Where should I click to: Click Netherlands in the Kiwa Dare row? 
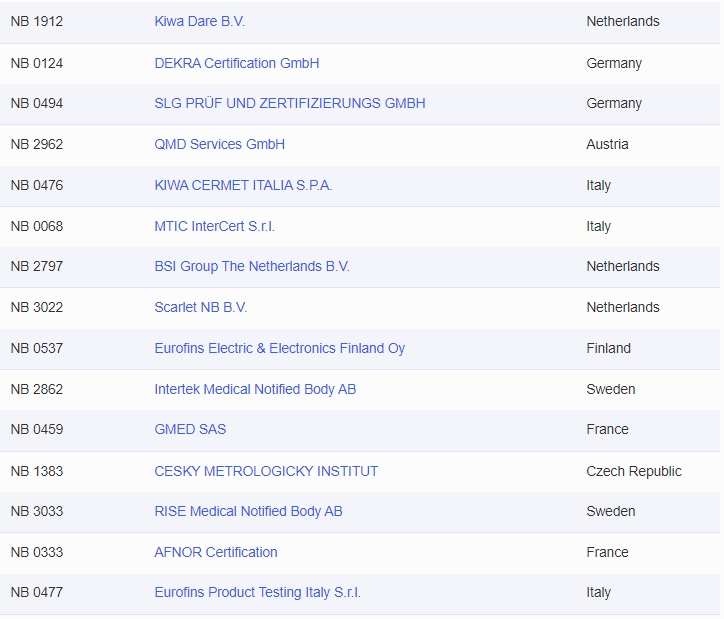tap(623, 21)
